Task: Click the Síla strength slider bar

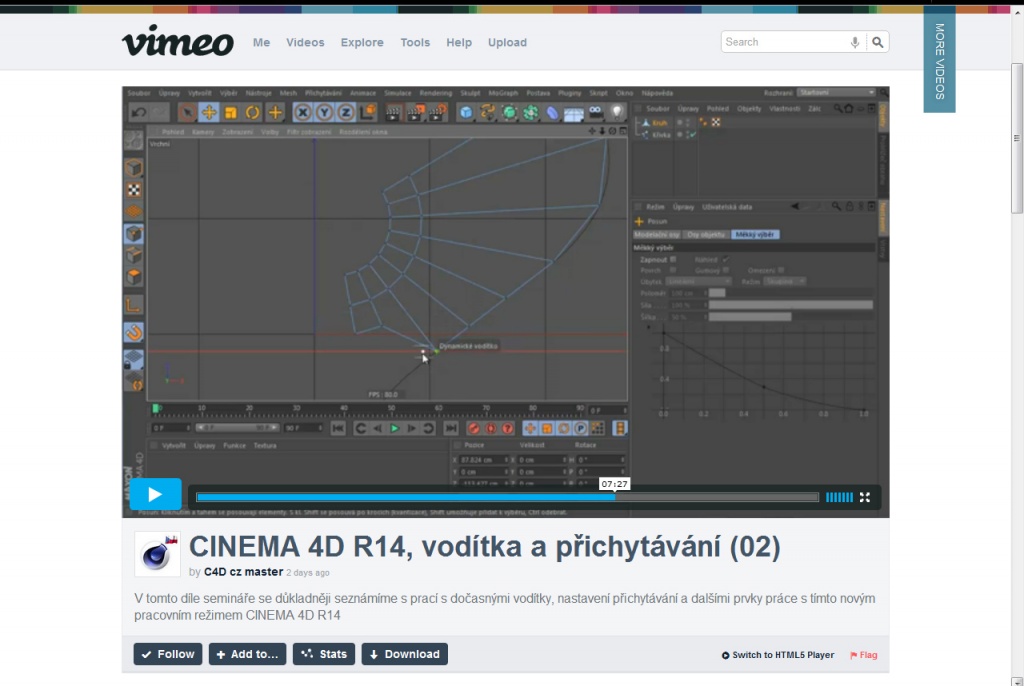Action: 790,305
